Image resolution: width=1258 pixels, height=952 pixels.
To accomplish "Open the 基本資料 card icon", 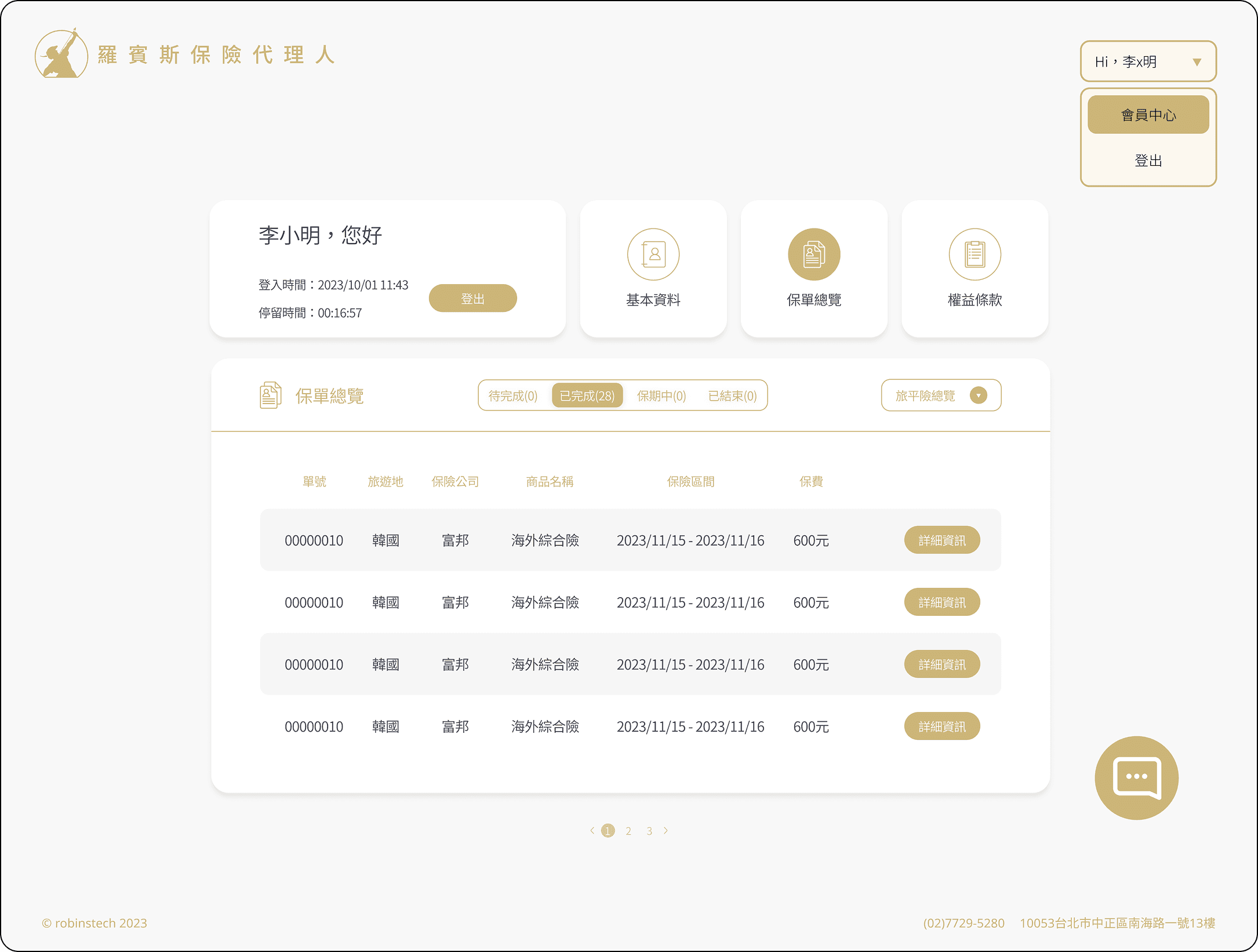I will (x=653, y=254).
